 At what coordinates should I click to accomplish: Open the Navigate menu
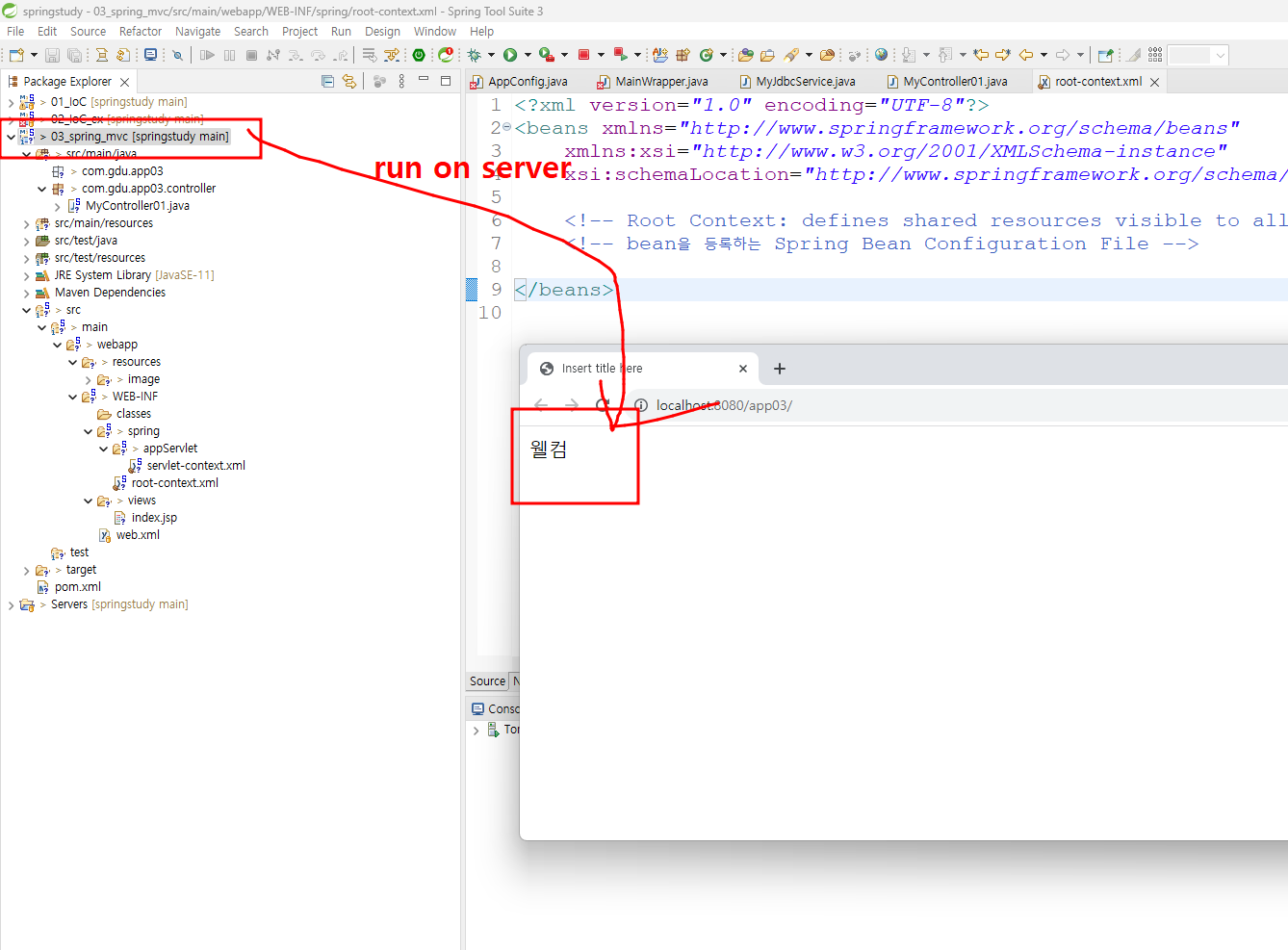[197, 32]
